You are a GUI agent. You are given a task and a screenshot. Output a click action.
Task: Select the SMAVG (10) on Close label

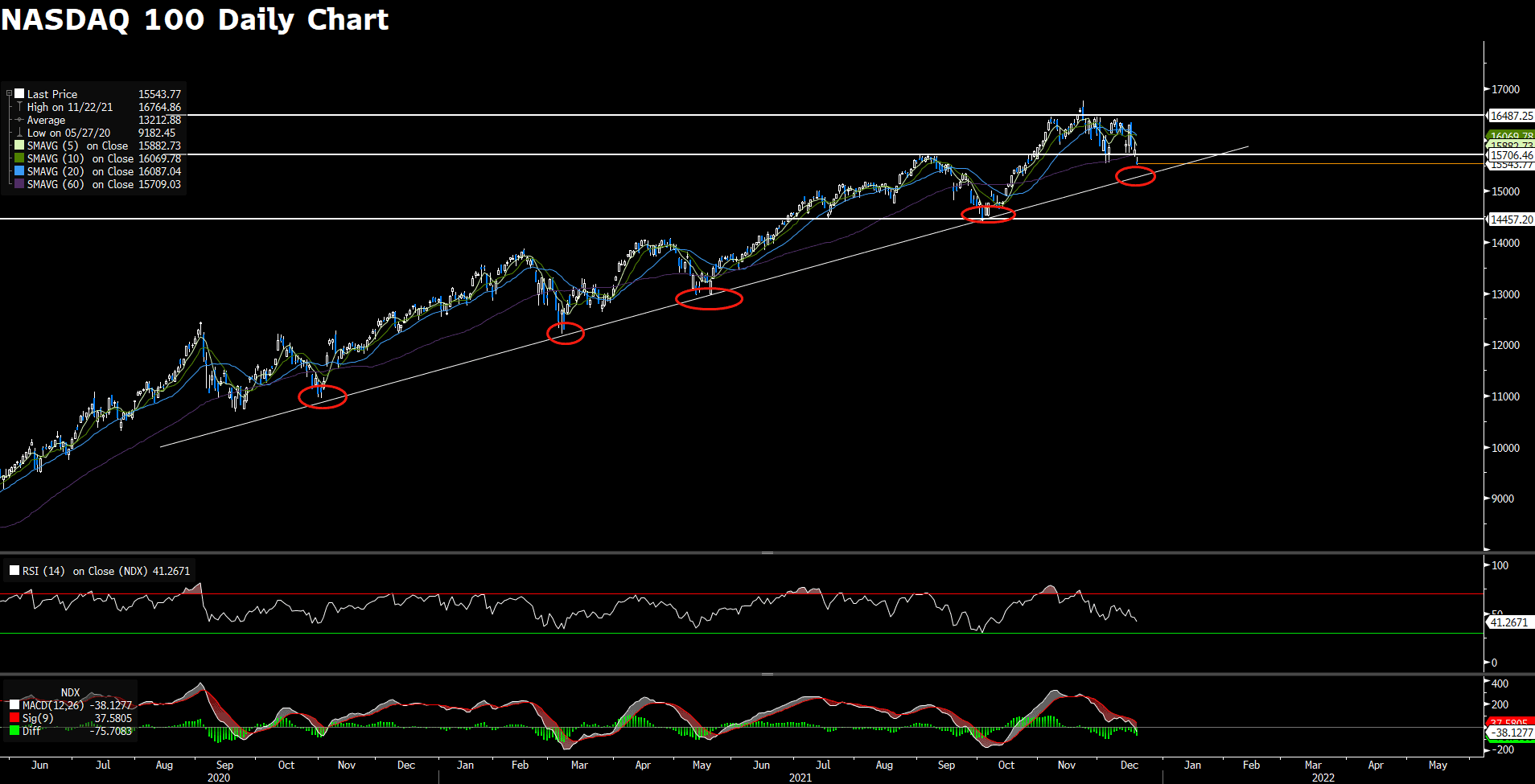coord(80,158)
